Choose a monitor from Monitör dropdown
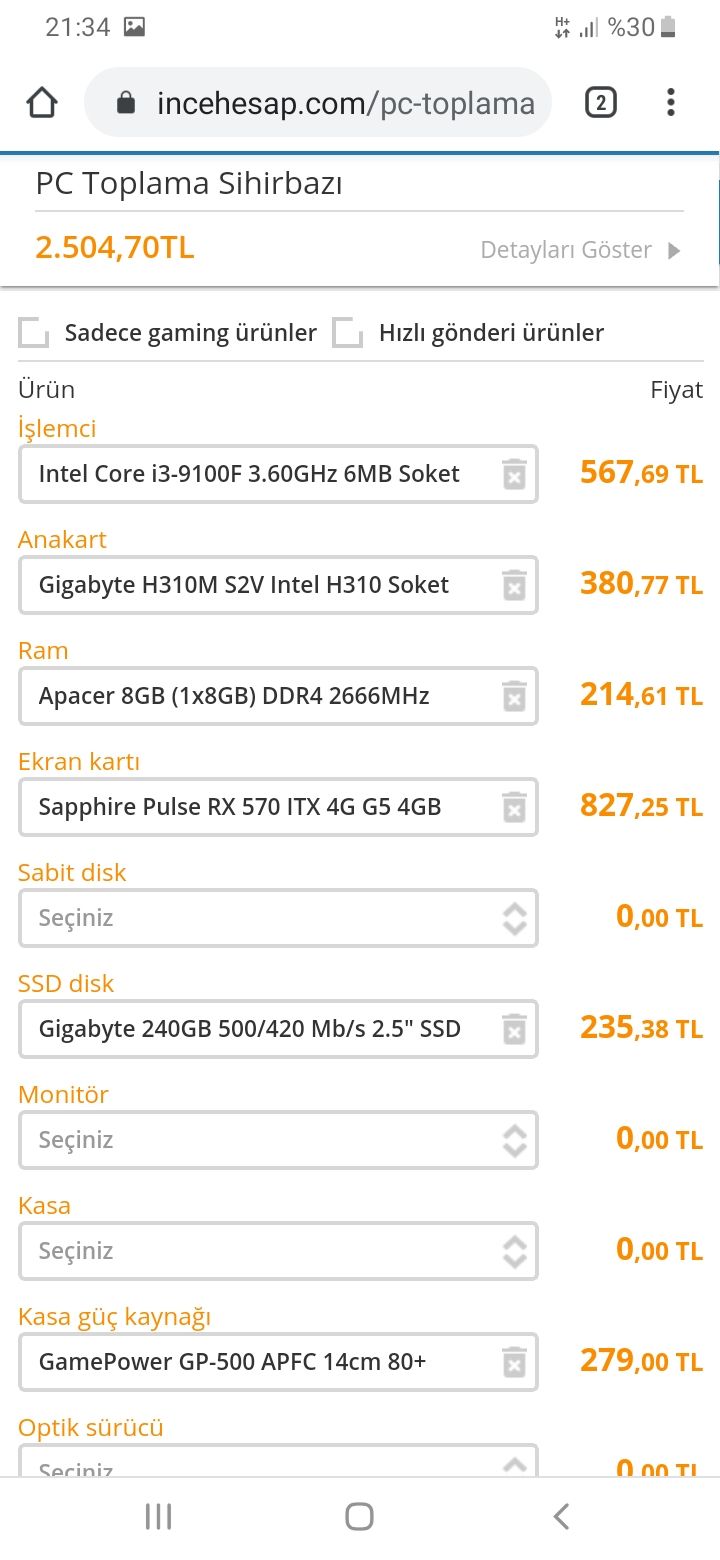720x1560 pixels. tap(277, 1140)
